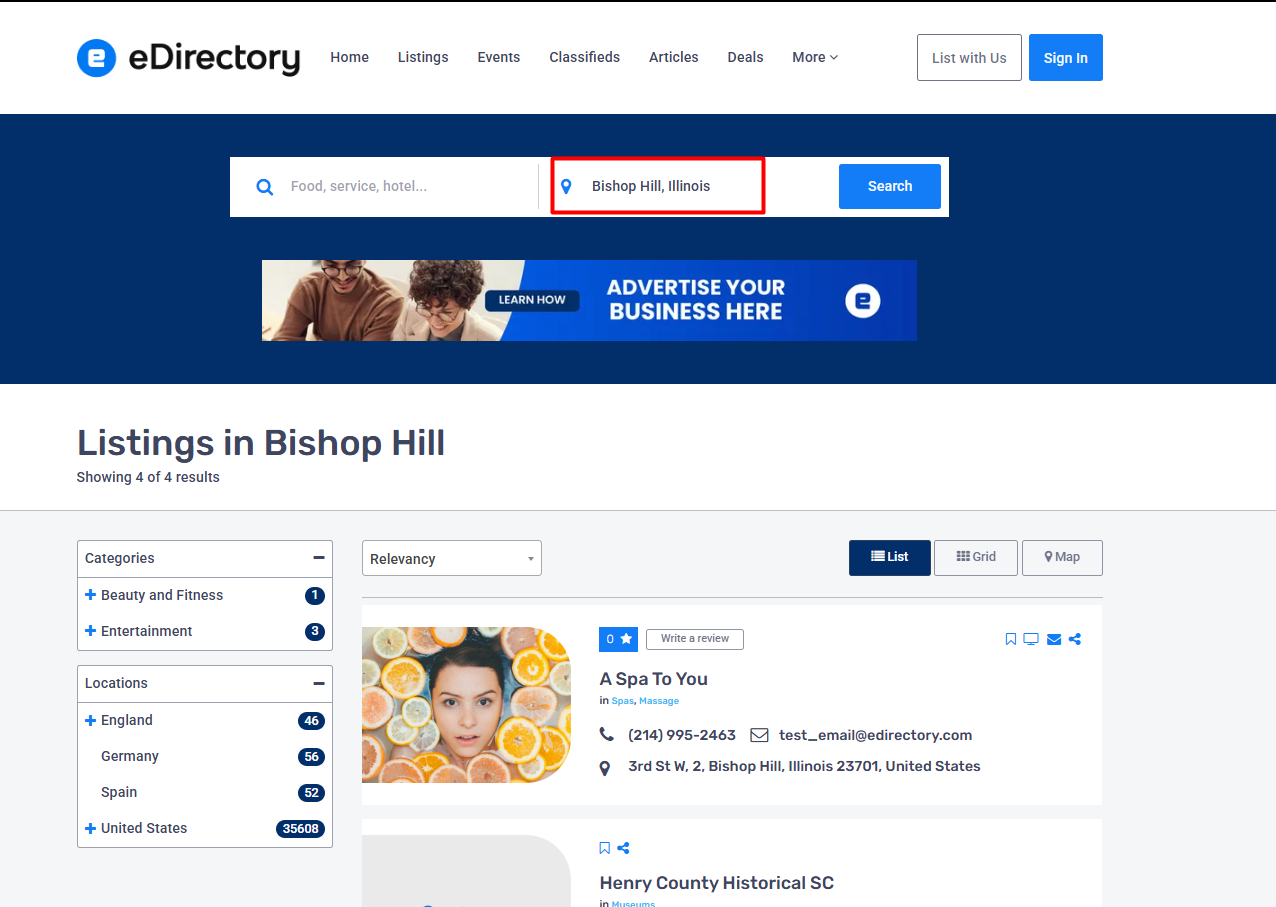Viewport: 1276px width, 907px height.
Task: Click the location pin icon in search bar
Action: click(x=566, y=187)
